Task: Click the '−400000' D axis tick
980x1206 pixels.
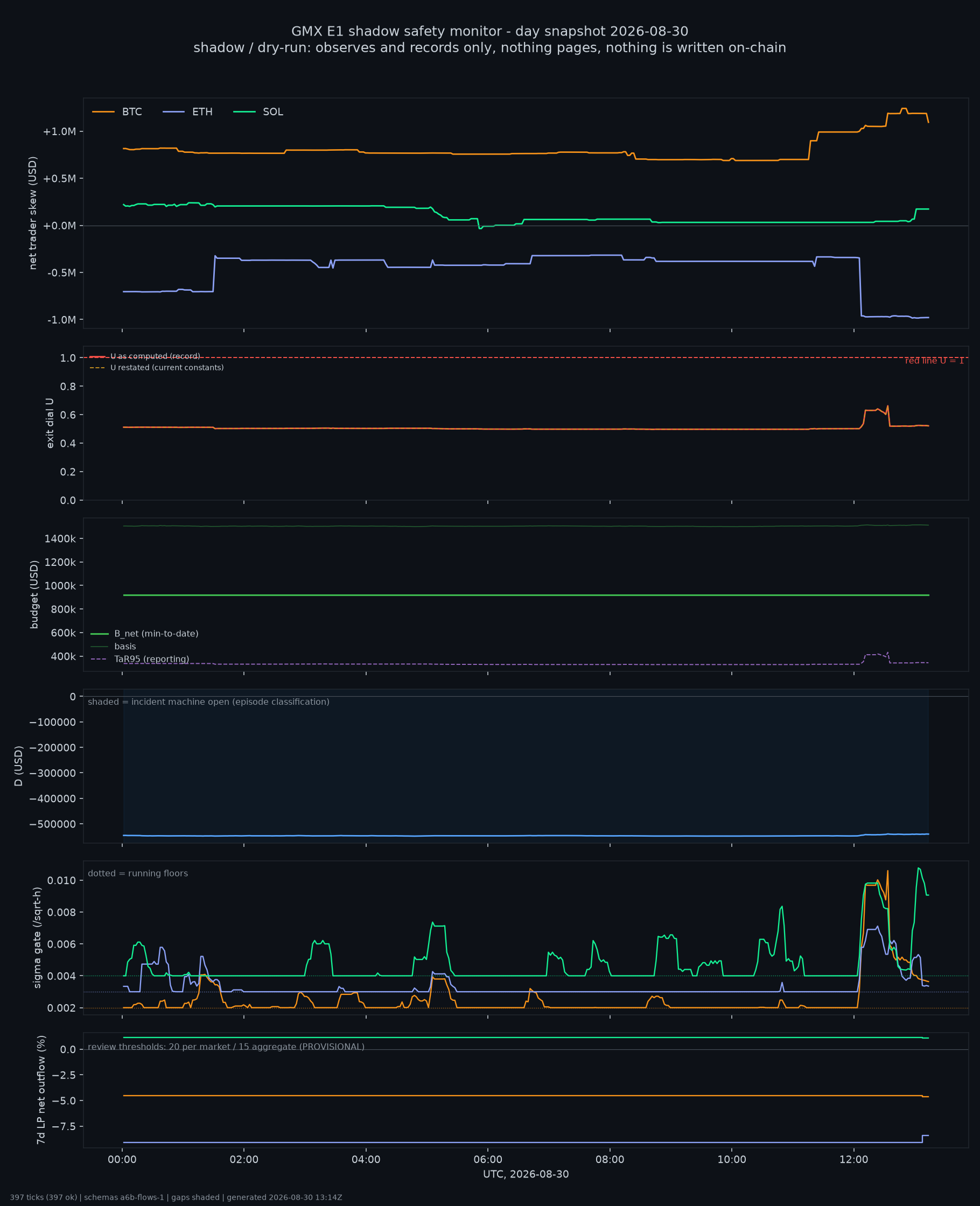Action: pyautogui.click(x=53, y=798)
